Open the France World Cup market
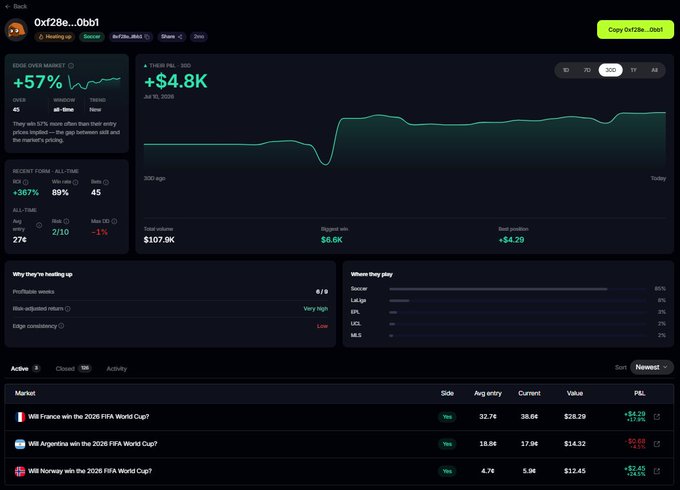The height and width of the screenshot is (490, 680). pos(88,417)
